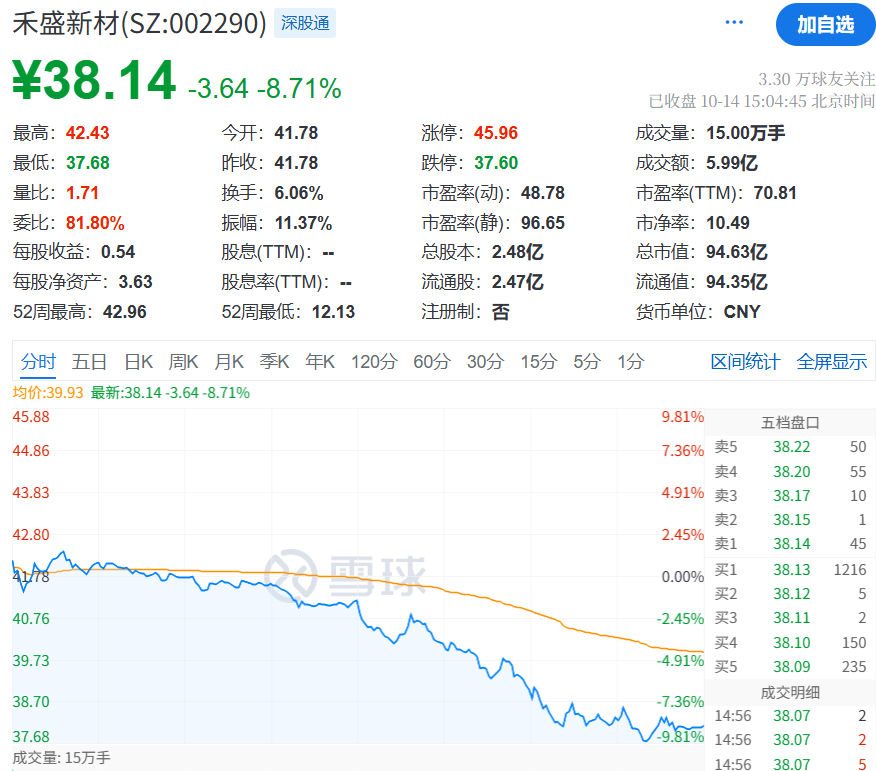The height and width of the screenshot is (771, 876).
Task: Click the three-dot more options icon
Action: [734, 23]
